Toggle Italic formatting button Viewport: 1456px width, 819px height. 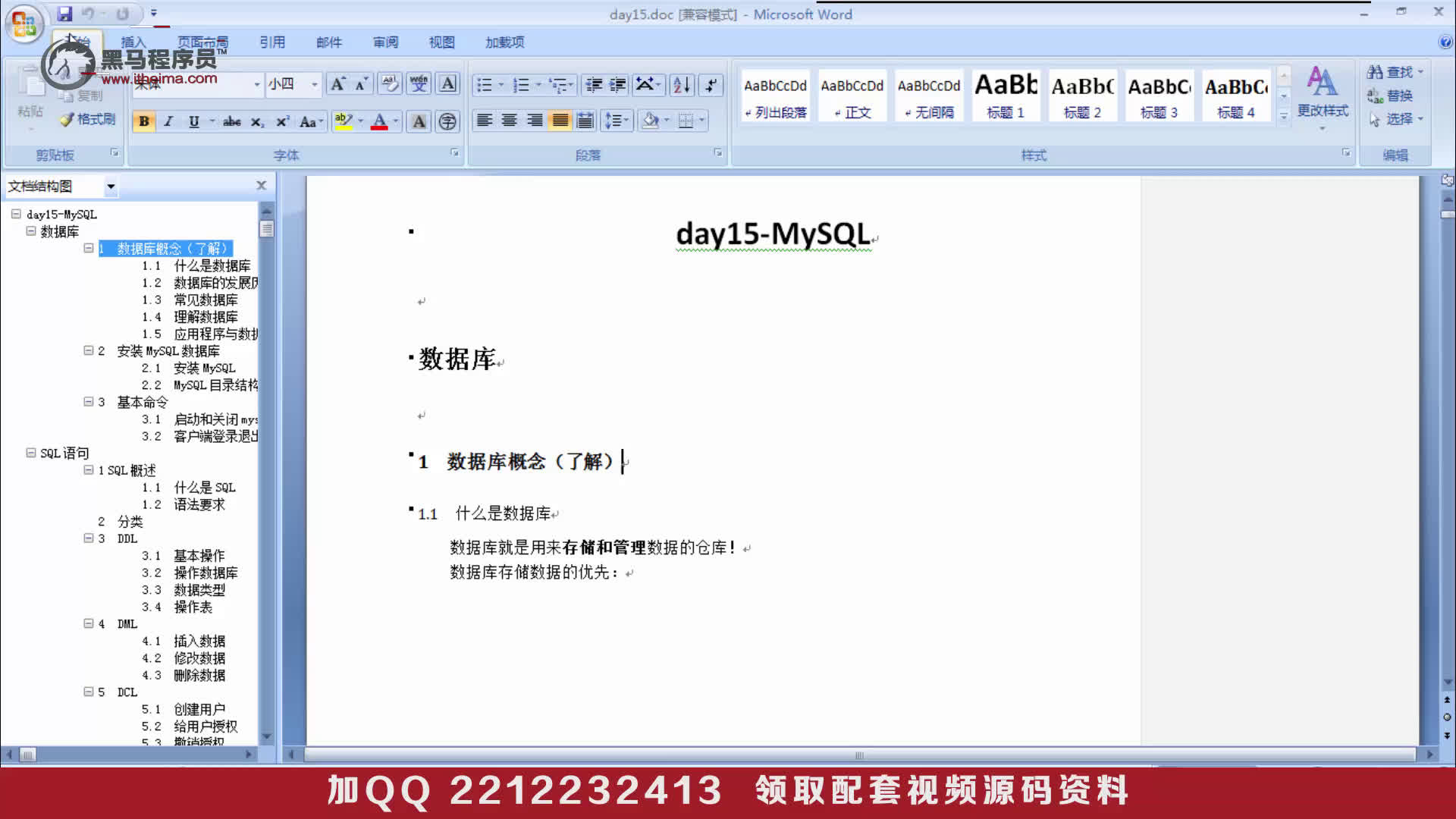[169, 121]
